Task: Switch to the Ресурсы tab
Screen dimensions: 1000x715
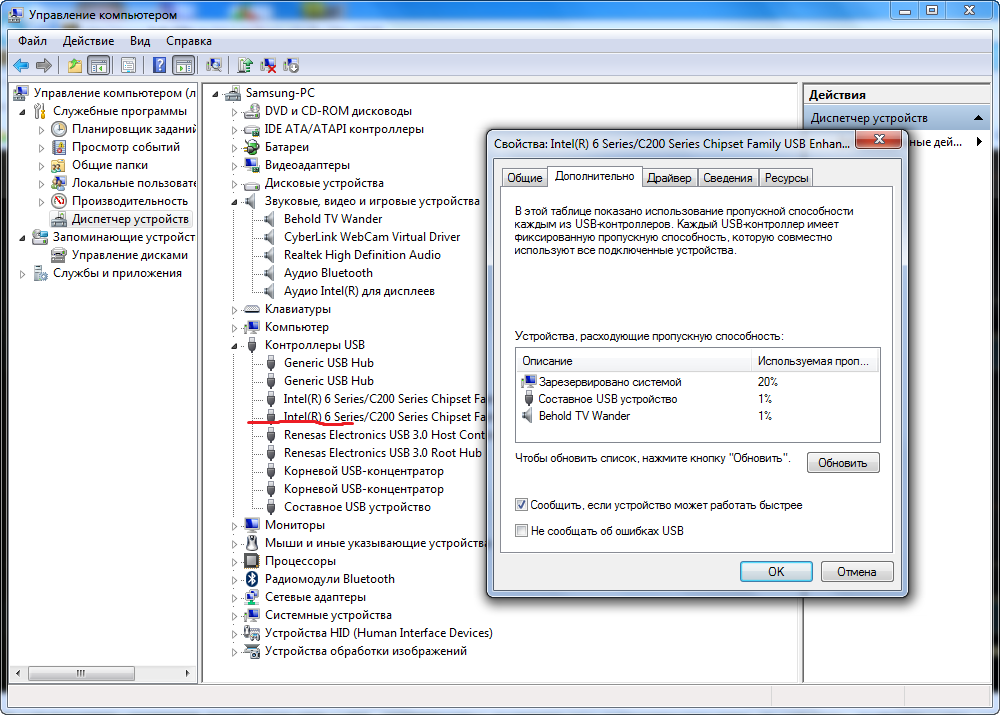Action: click(786, 178)
